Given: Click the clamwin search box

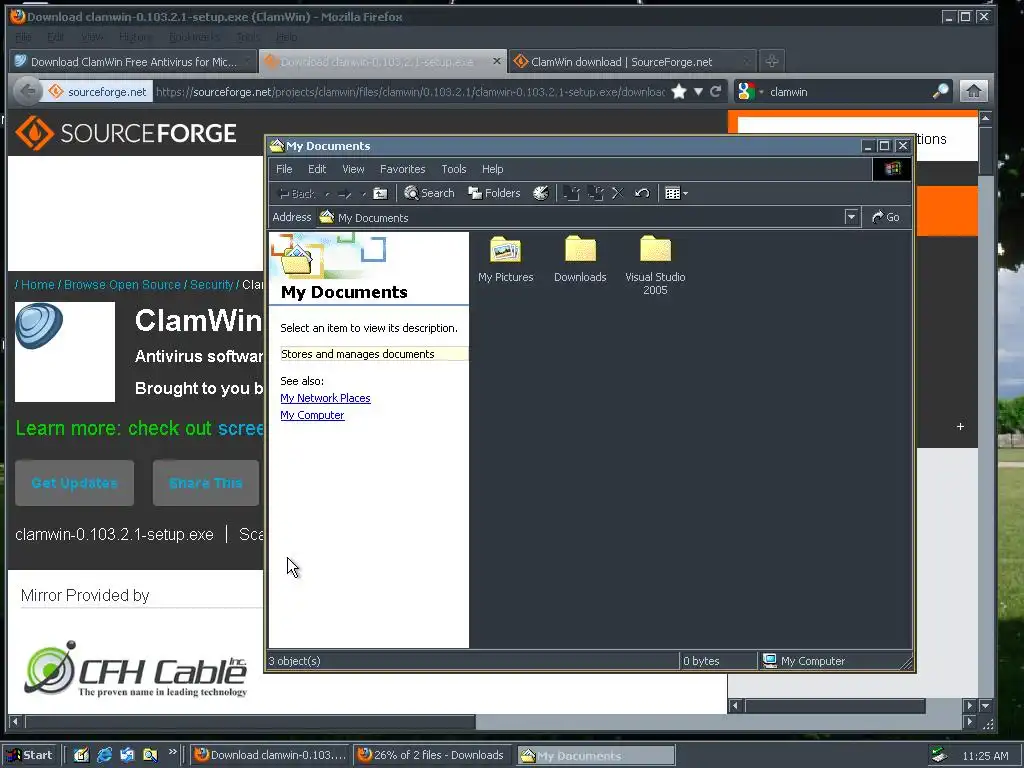Looking at the screenshot, I should pos(849,91).
